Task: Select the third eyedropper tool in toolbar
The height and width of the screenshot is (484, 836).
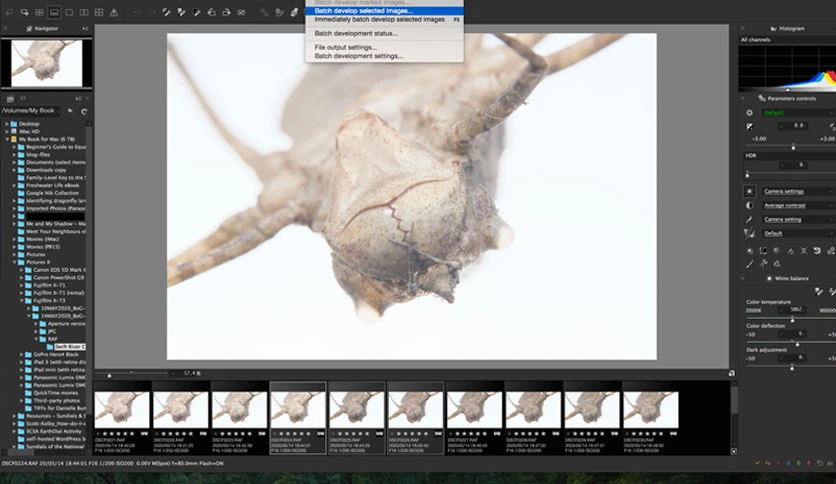Action: [x=196, y=12]
